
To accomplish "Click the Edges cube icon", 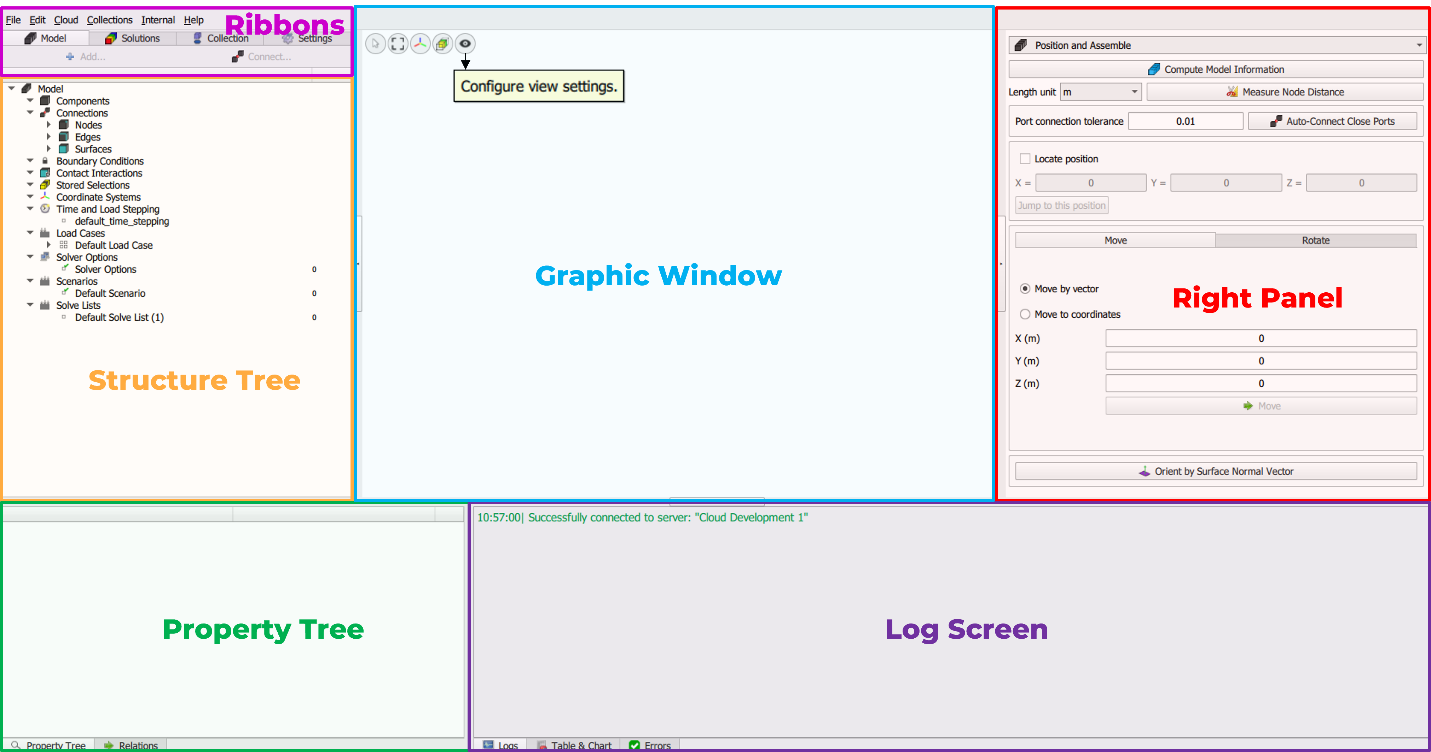I will [x=64, y=137].
